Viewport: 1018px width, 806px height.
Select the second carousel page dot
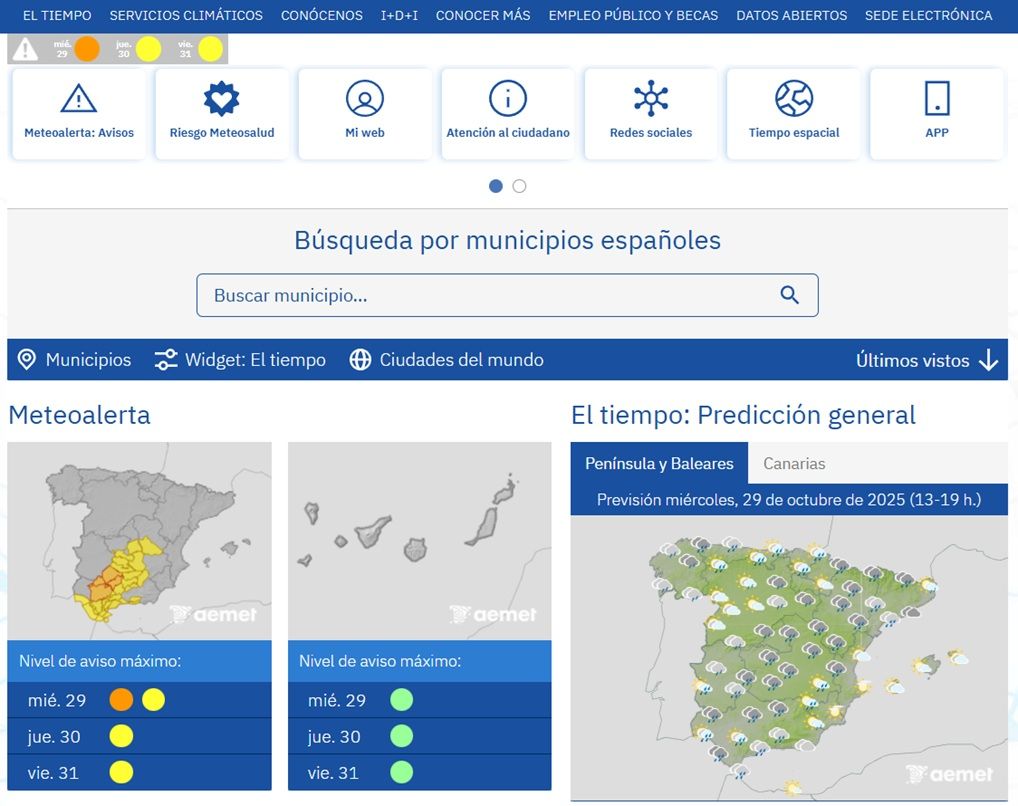point(519,186)
